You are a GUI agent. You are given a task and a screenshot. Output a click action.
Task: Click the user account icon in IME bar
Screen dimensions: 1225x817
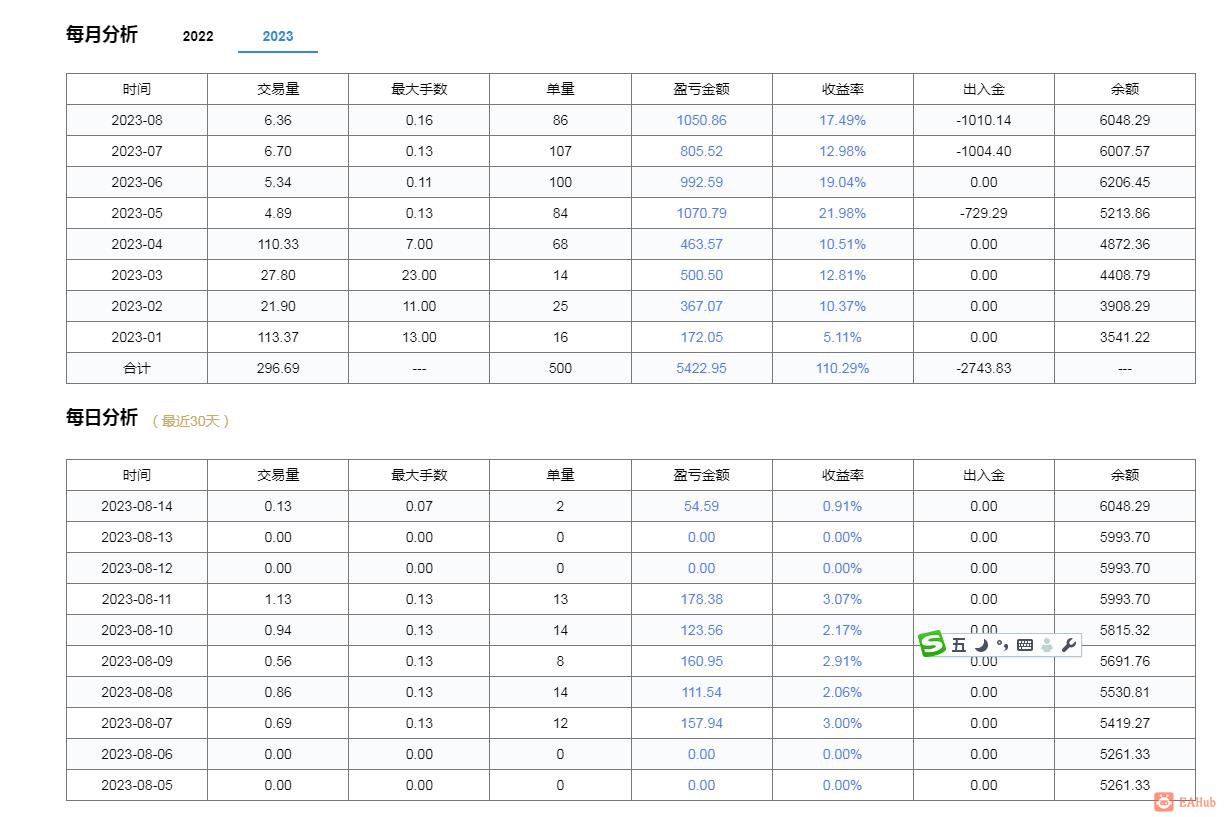1046,645
